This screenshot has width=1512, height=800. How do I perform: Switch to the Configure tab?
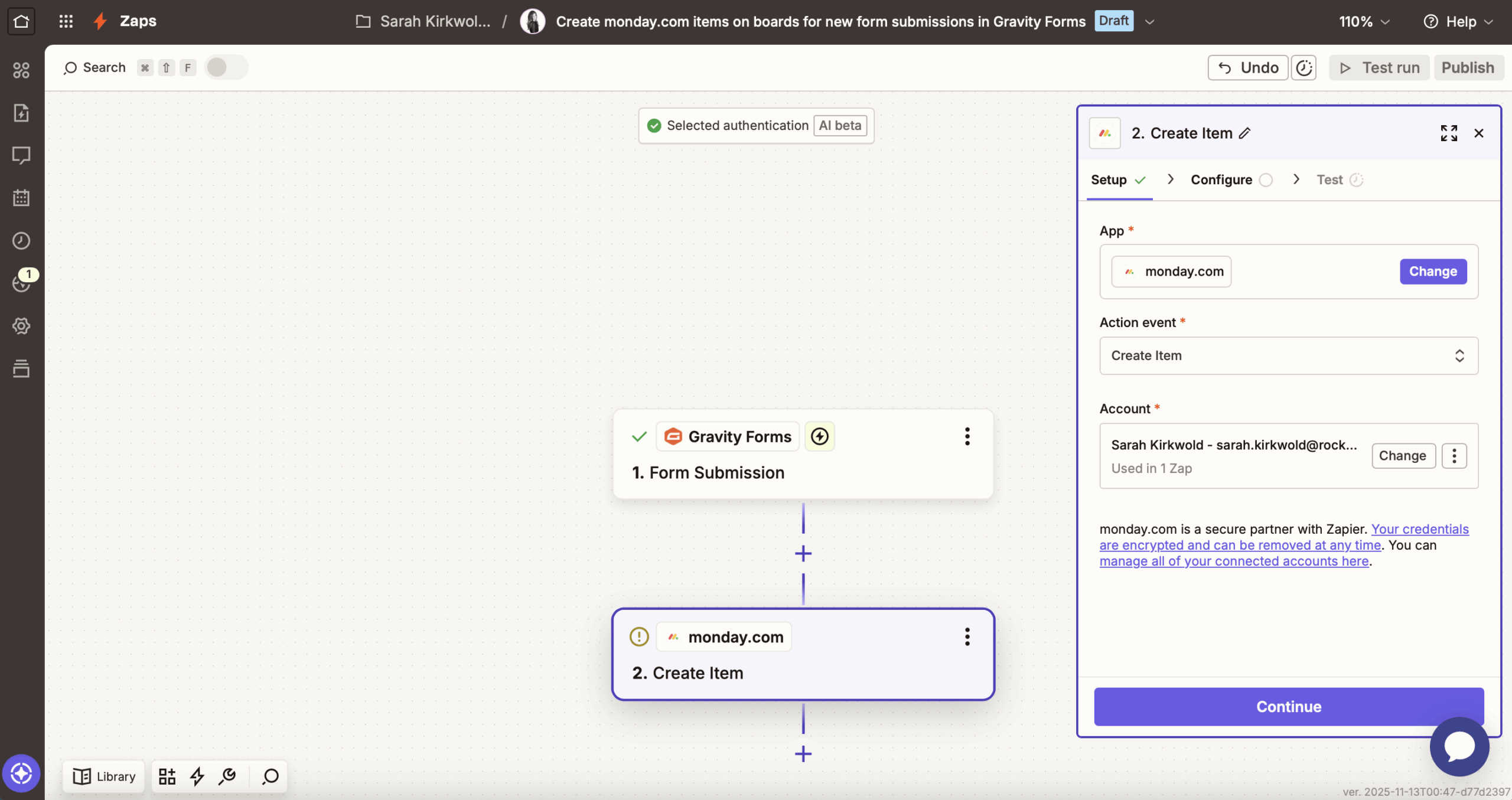[x=1220, y=179]
